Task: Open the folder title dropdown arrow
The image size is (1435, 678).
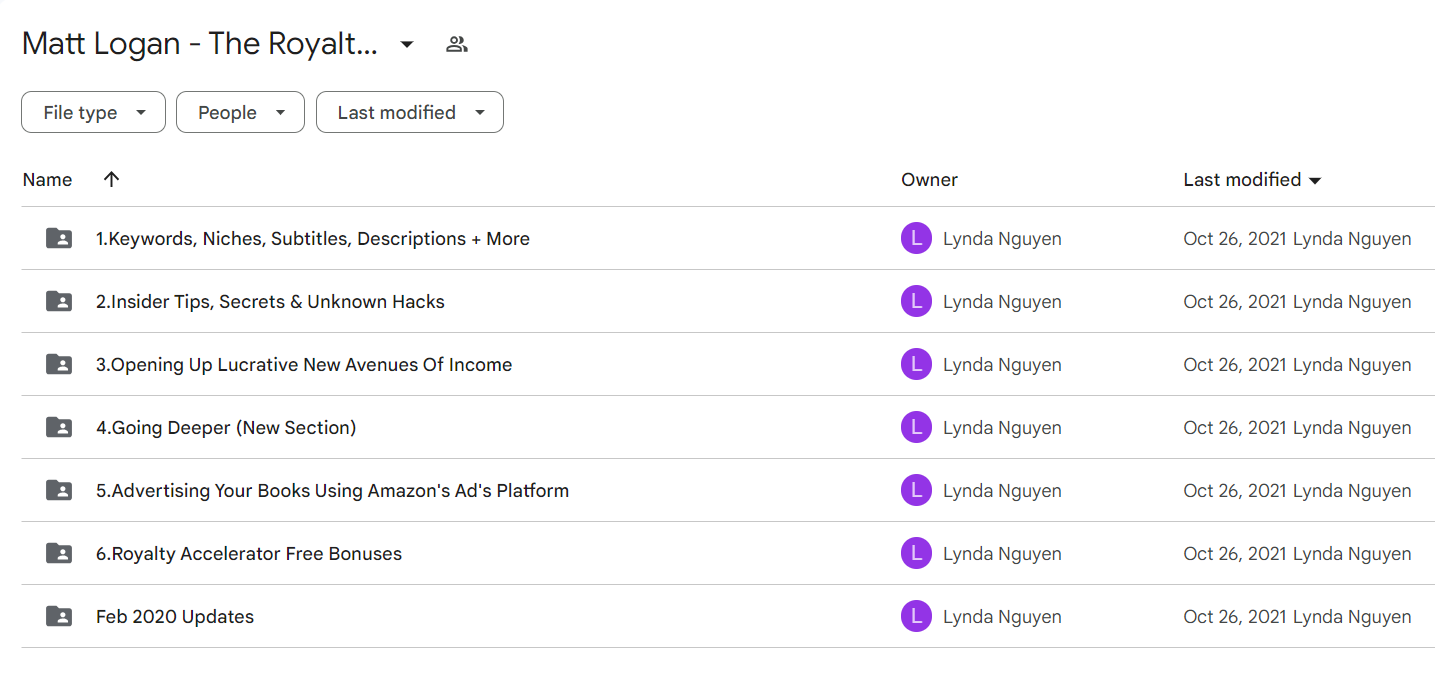Action: [x=407, y=44]
